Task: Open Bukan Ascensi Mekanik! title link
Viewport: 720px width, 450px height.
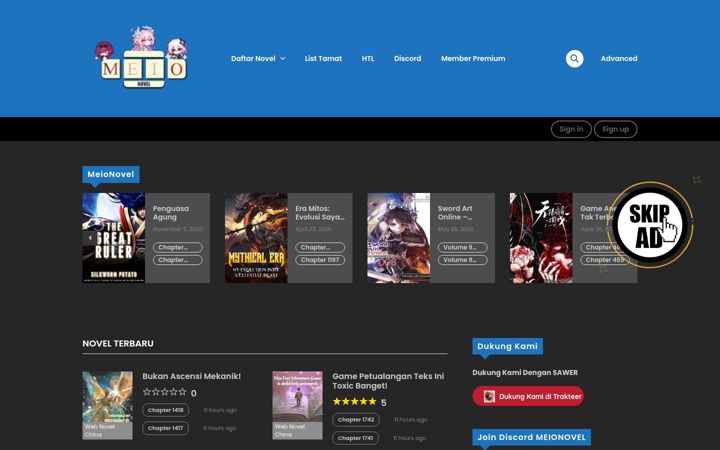Action: [x=191, y=376]
